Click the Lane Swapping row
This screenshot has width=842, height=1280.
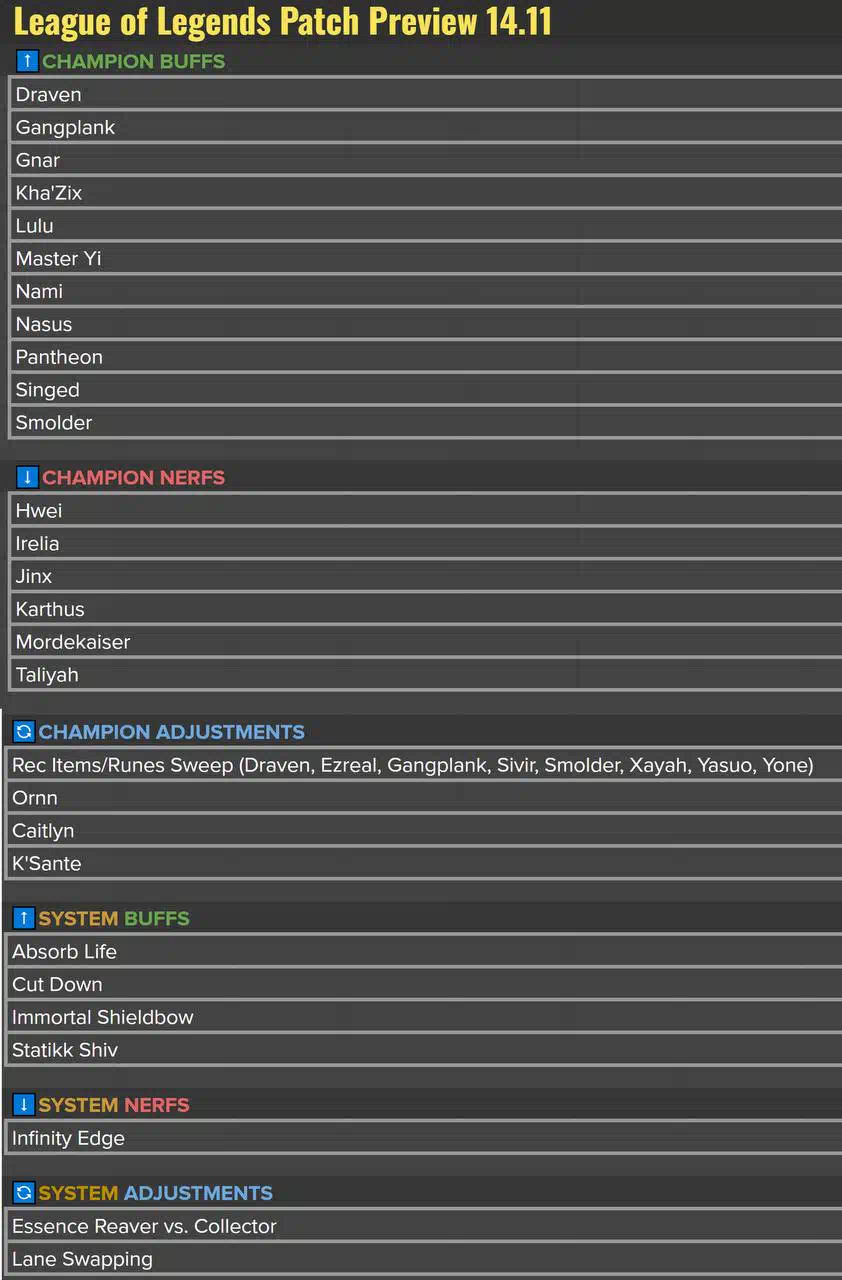[x=424, y=1259]
